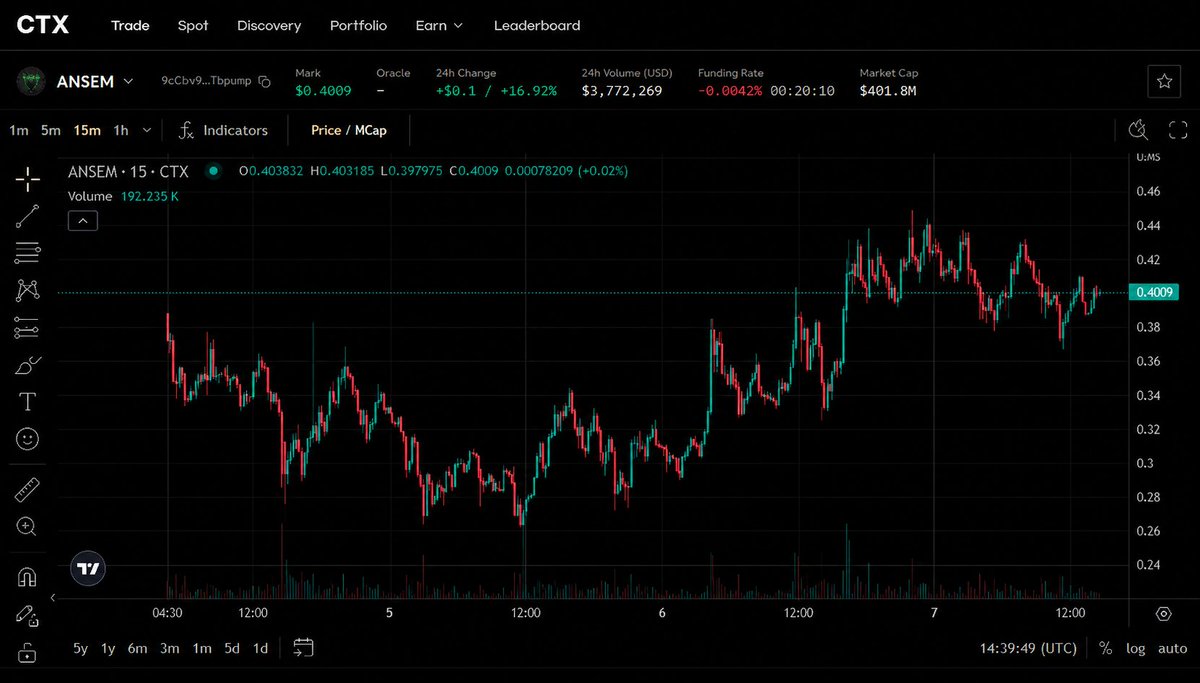The image size is (1200, 683).
Task: Open the Earn dropdown menu
Action: (x=439, y=25)
